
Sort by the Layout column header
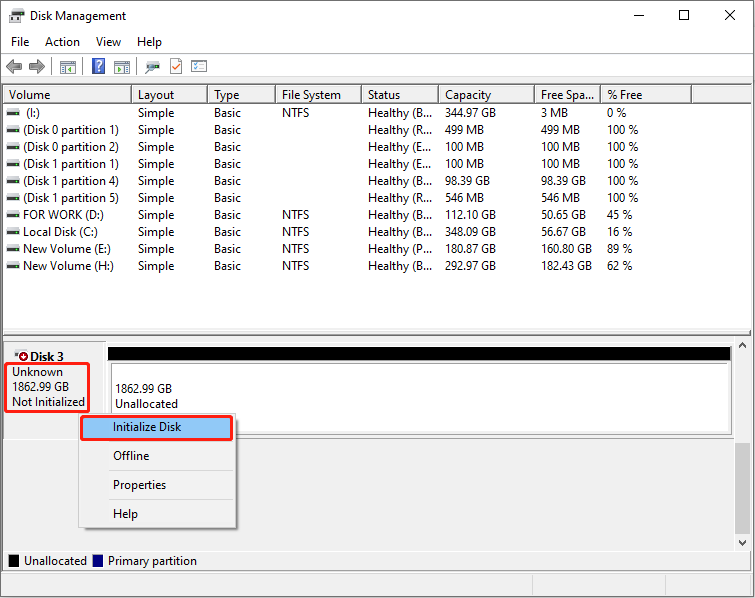[x=169, y=95]
